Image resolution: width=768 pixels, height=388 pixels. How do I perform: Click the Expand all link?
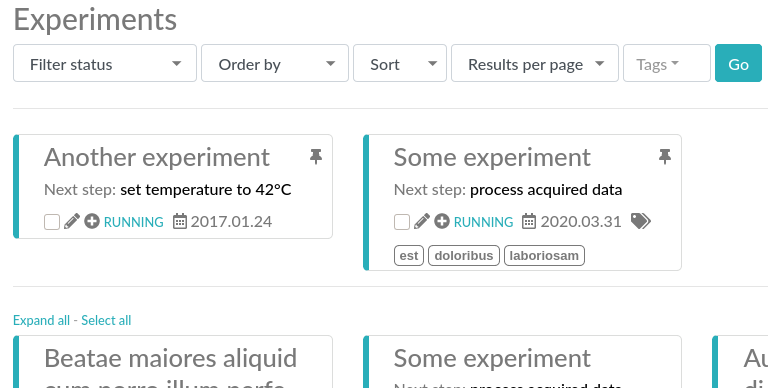click(x=42, y=320)
